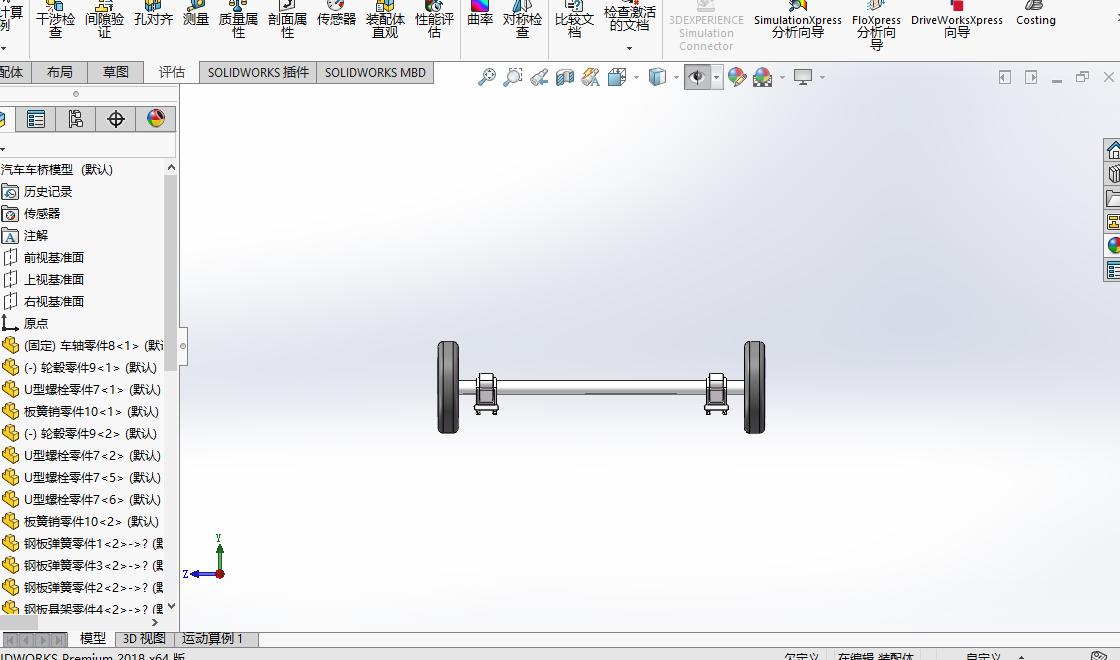This screenshot has width=1120, height=660.
Task: Select 上视基准面 plane
Action: [x=54, y=279]
